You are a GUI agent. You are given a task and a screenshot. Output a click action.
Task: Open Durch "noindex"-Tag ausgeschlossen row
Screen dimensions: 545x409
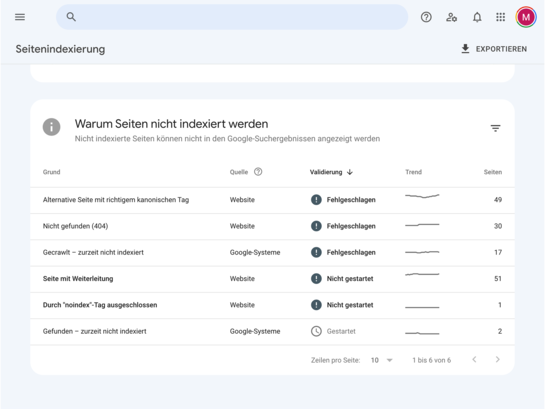click(x=272, y=305)
